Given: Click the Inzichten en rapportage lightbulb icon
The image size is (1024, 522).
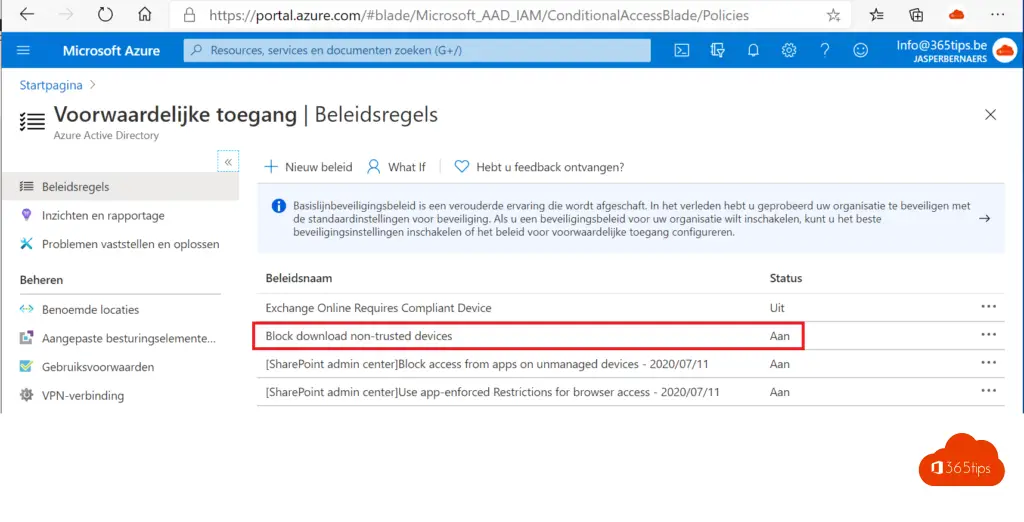Looking at the screenshot, I should [x=26, y=215].
